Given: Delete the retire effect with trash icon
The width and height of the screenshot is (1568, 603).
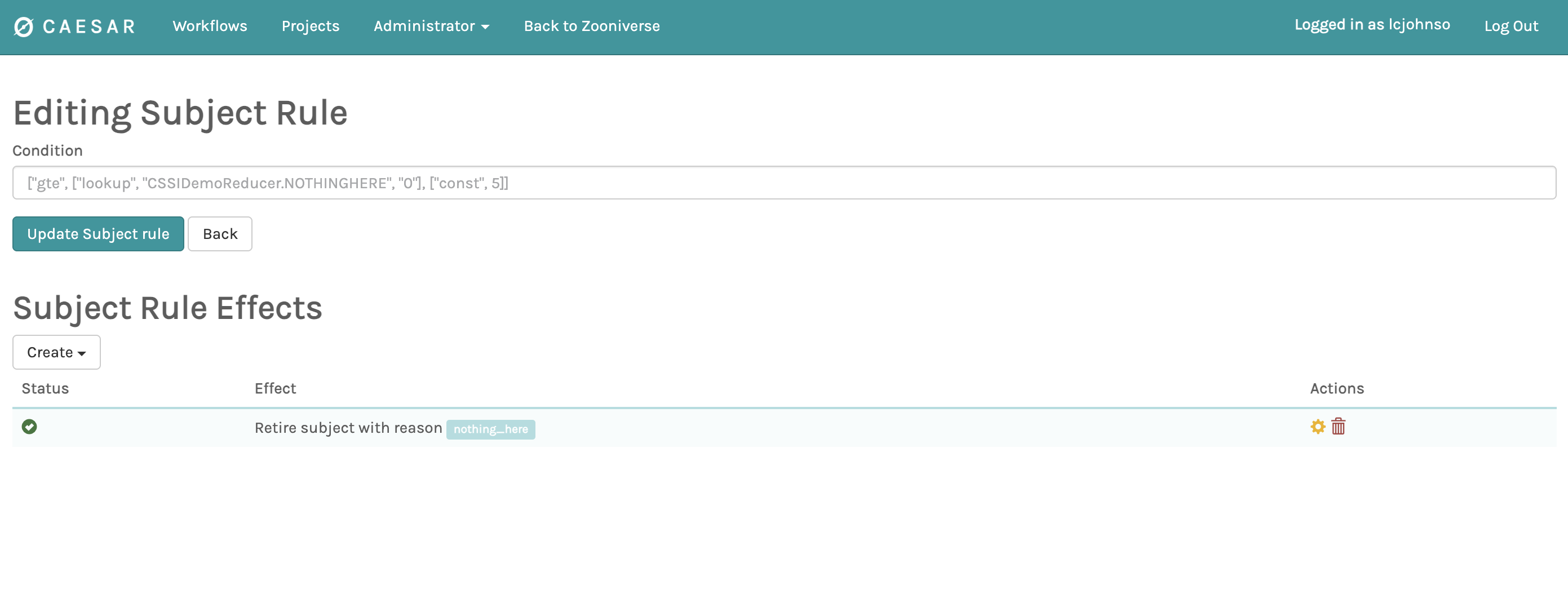Looking at the screenshot, I should click(1338, 427).
